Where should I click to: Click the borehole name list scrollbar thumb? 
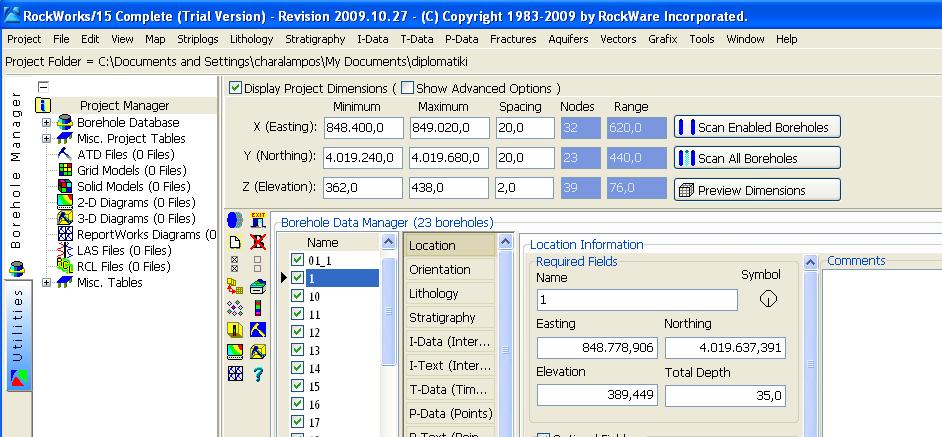point(389,311)
